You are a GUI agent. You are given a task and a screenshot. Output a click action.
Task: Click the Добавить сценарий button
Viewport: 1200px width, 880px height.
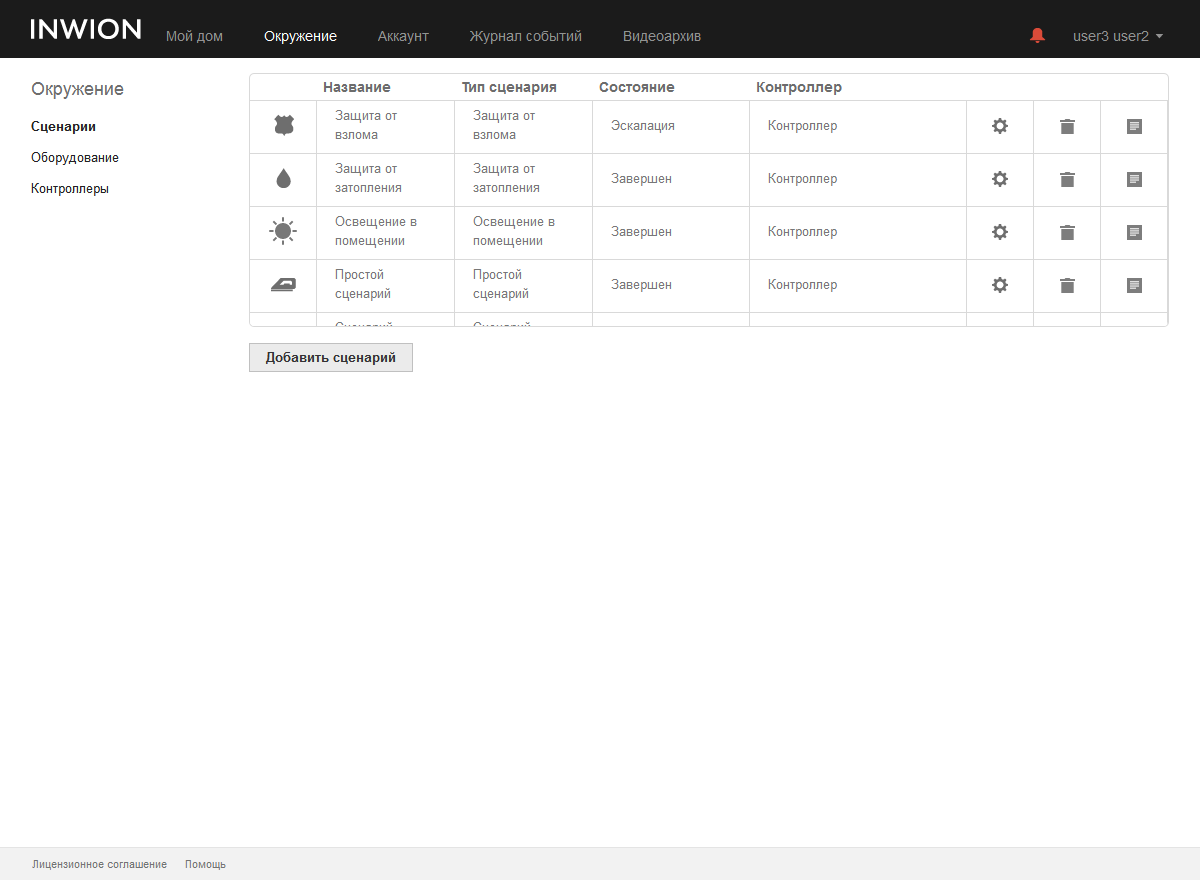pos(331,358)
